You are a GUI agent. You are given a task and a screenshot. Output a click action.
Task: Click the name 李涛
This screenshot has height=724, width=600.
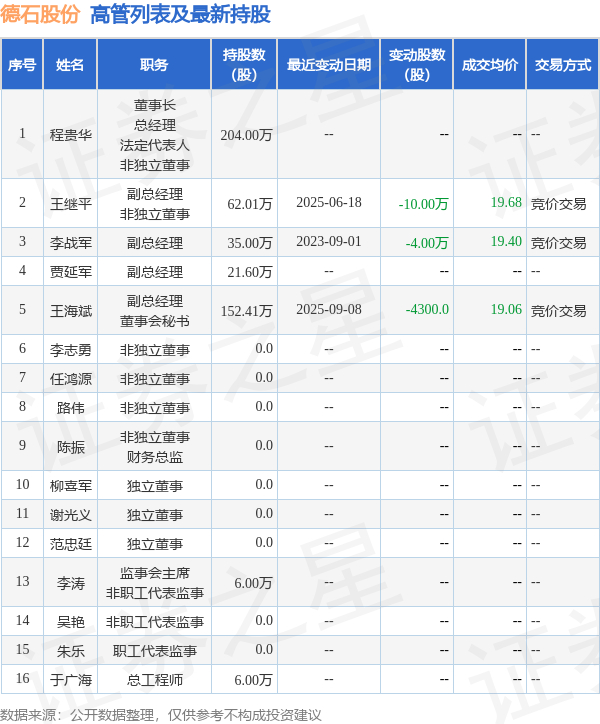pos(71,583)
